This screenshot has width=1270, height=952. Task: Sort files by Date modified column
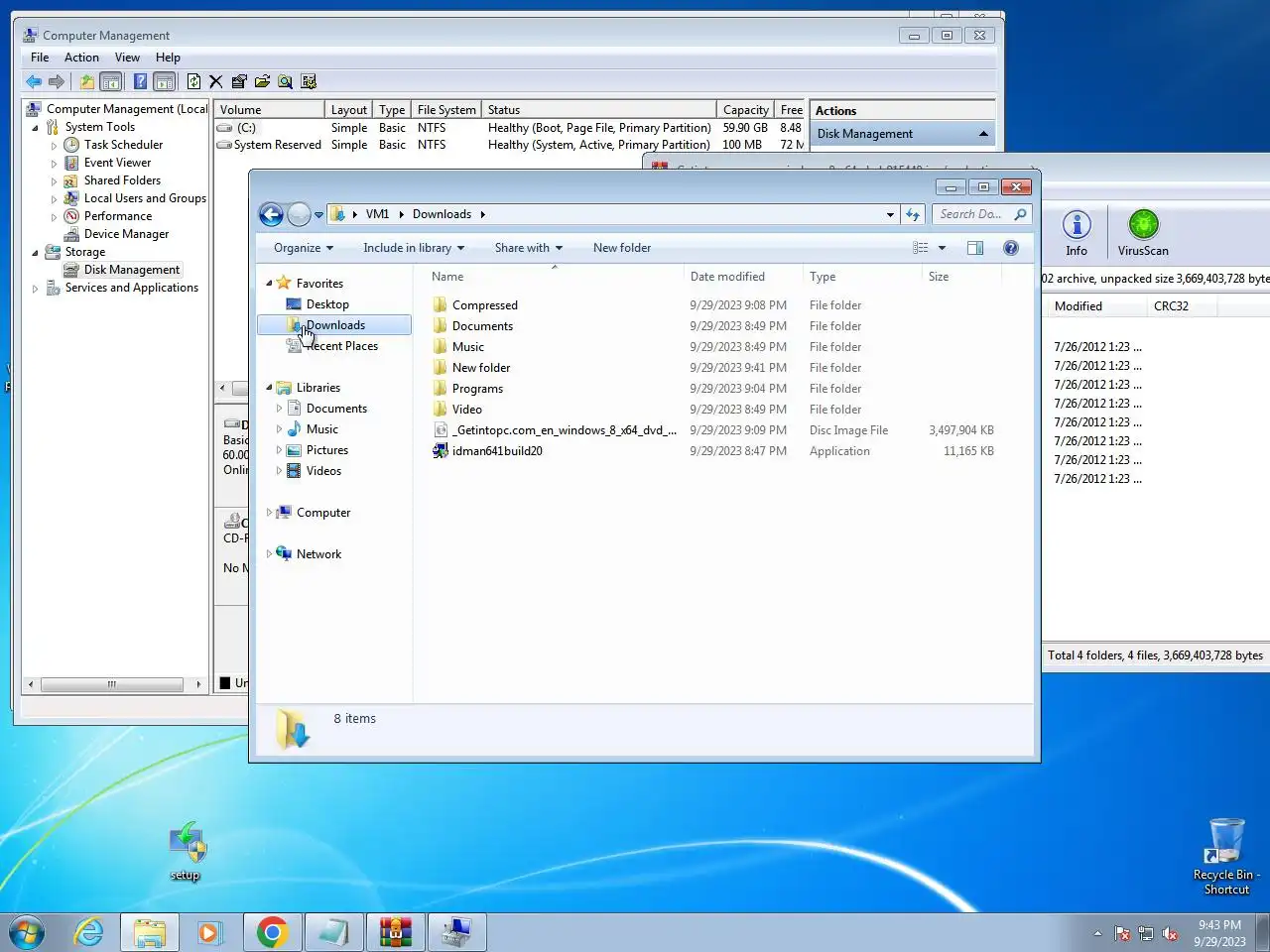pyautogui.click(x=742, y=277)
